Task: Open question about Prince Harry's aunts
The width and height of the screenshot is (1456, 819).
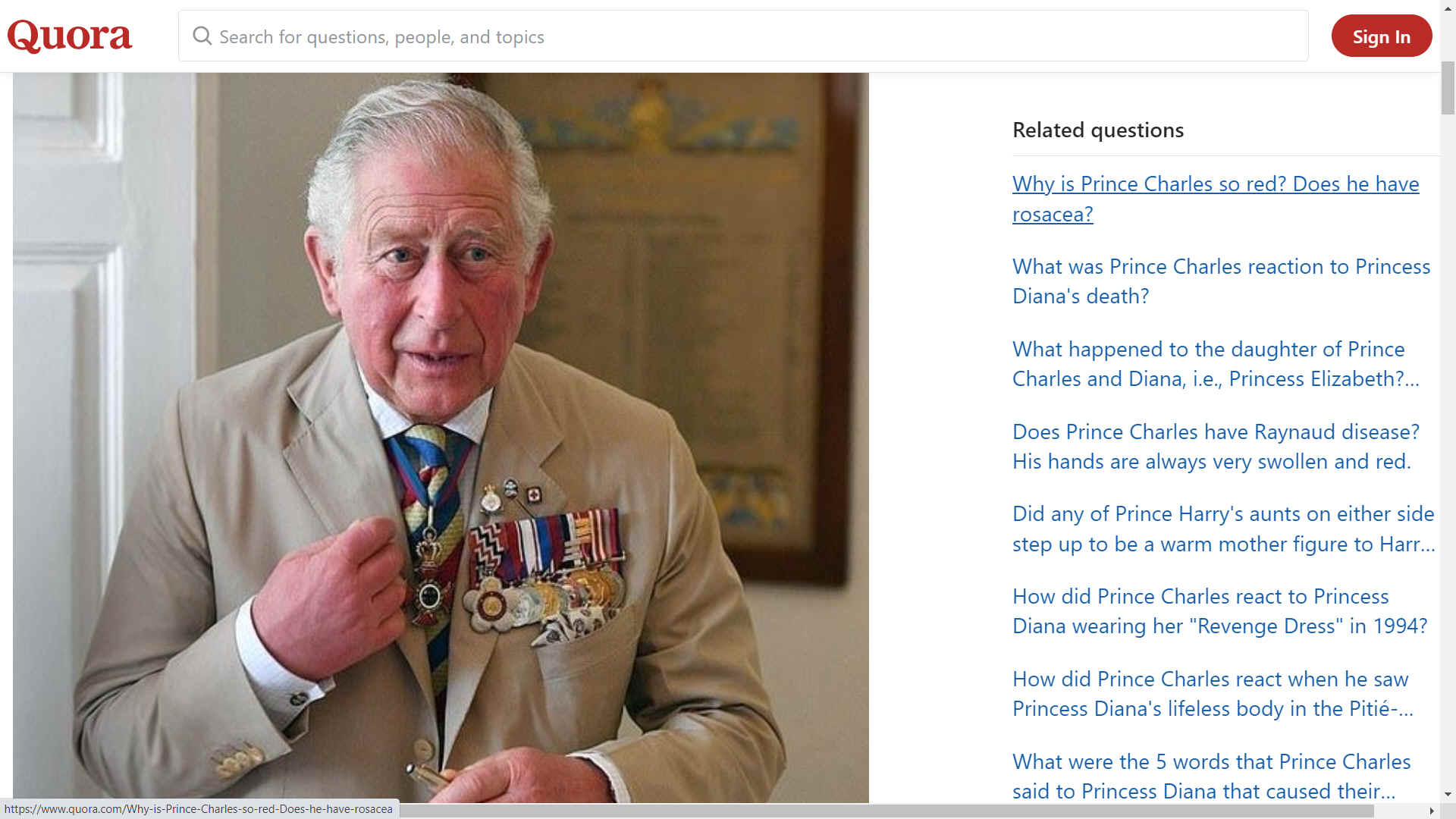Action: pyautogui.click(x=1223, y=529)
